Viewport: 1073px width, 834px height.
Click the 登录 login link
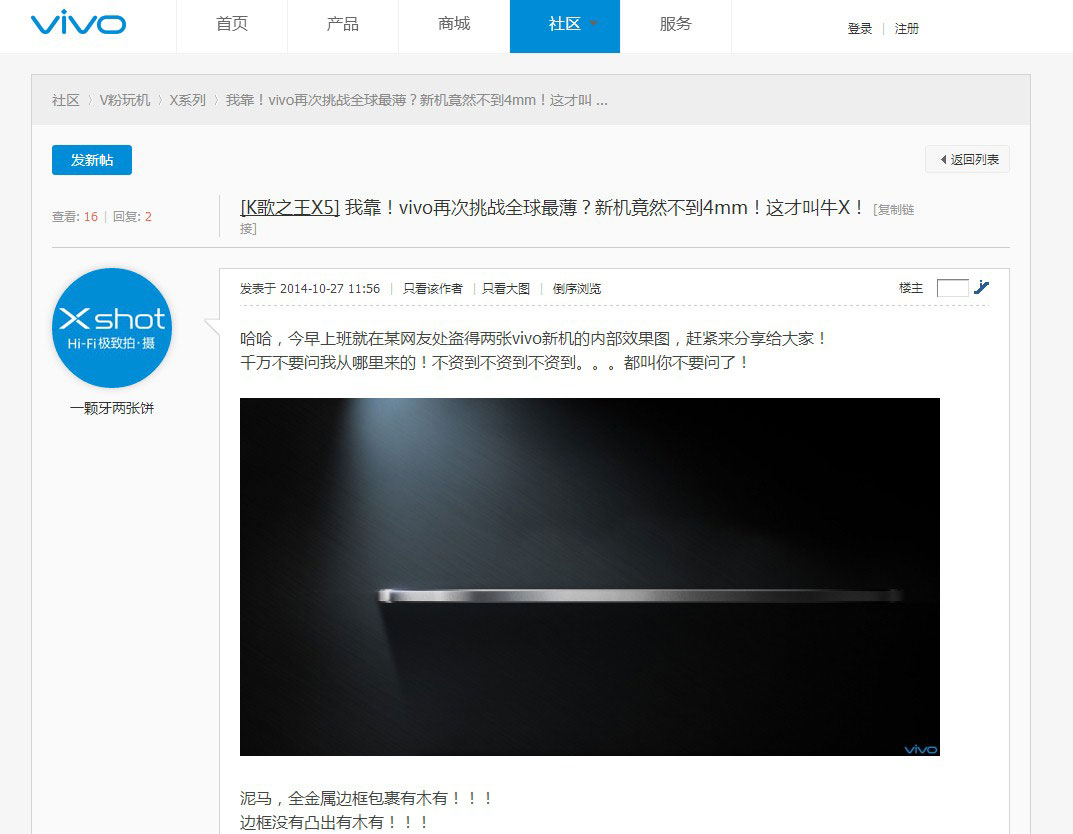[x=859, y=29]
